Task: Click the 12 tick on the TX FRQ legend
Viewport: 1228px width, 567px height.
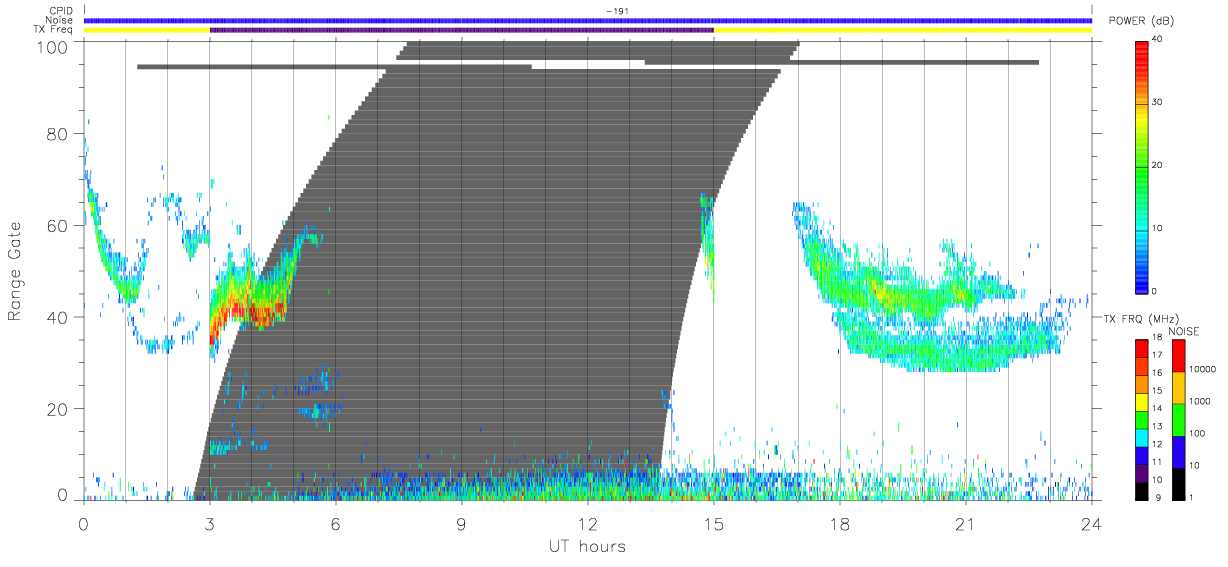Action: pyautogui.click(x=1159, y=443)
